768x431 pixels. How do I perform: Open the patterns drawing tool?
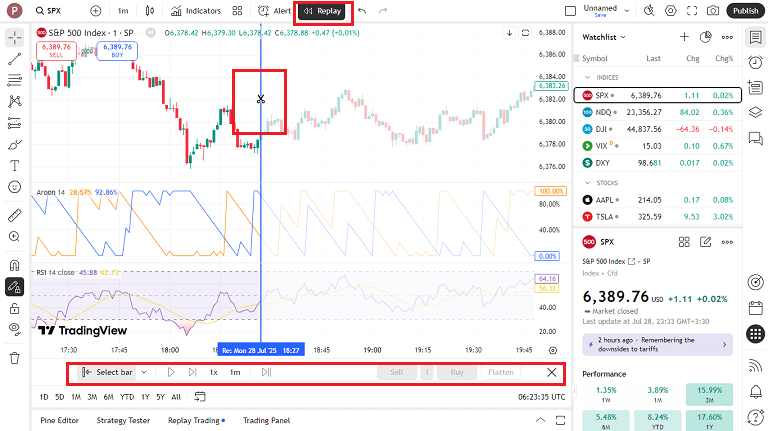15,101
